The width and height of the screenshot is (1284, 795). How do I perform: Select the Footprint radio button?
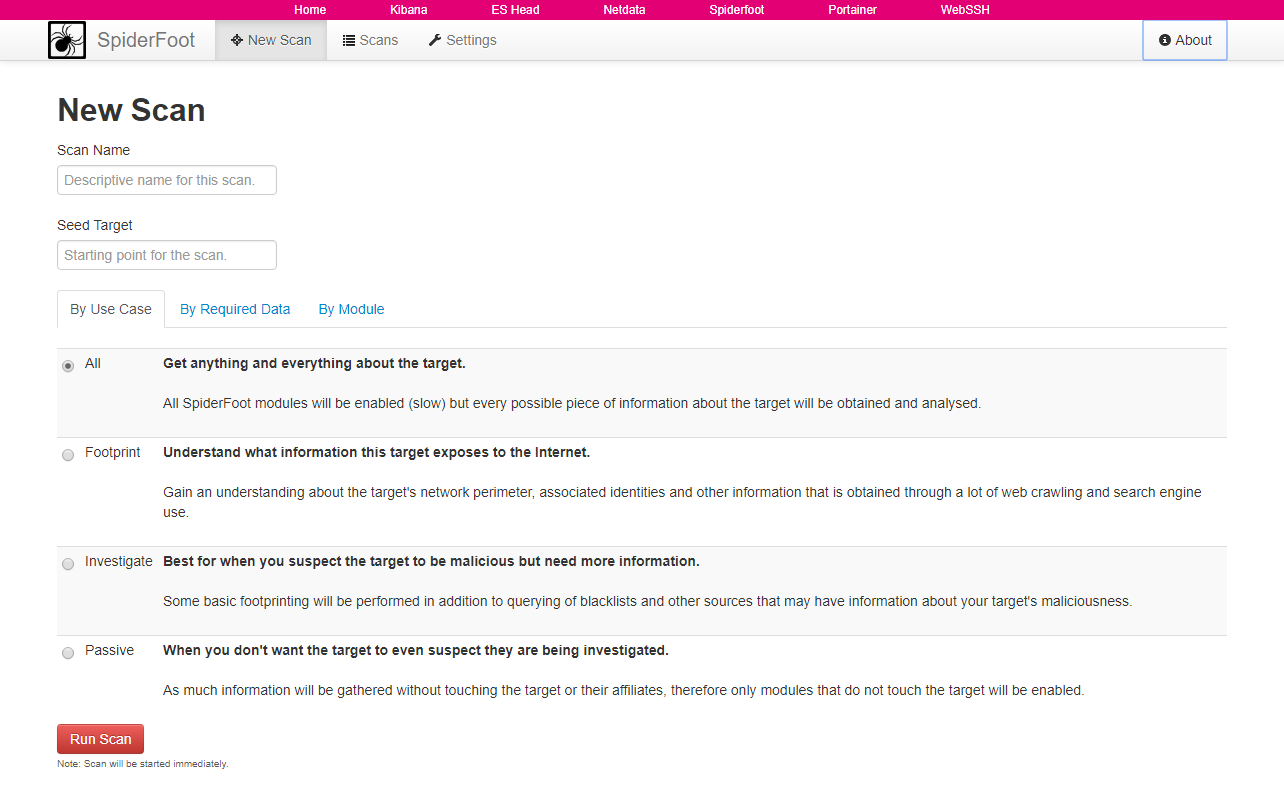coord(68,455)
